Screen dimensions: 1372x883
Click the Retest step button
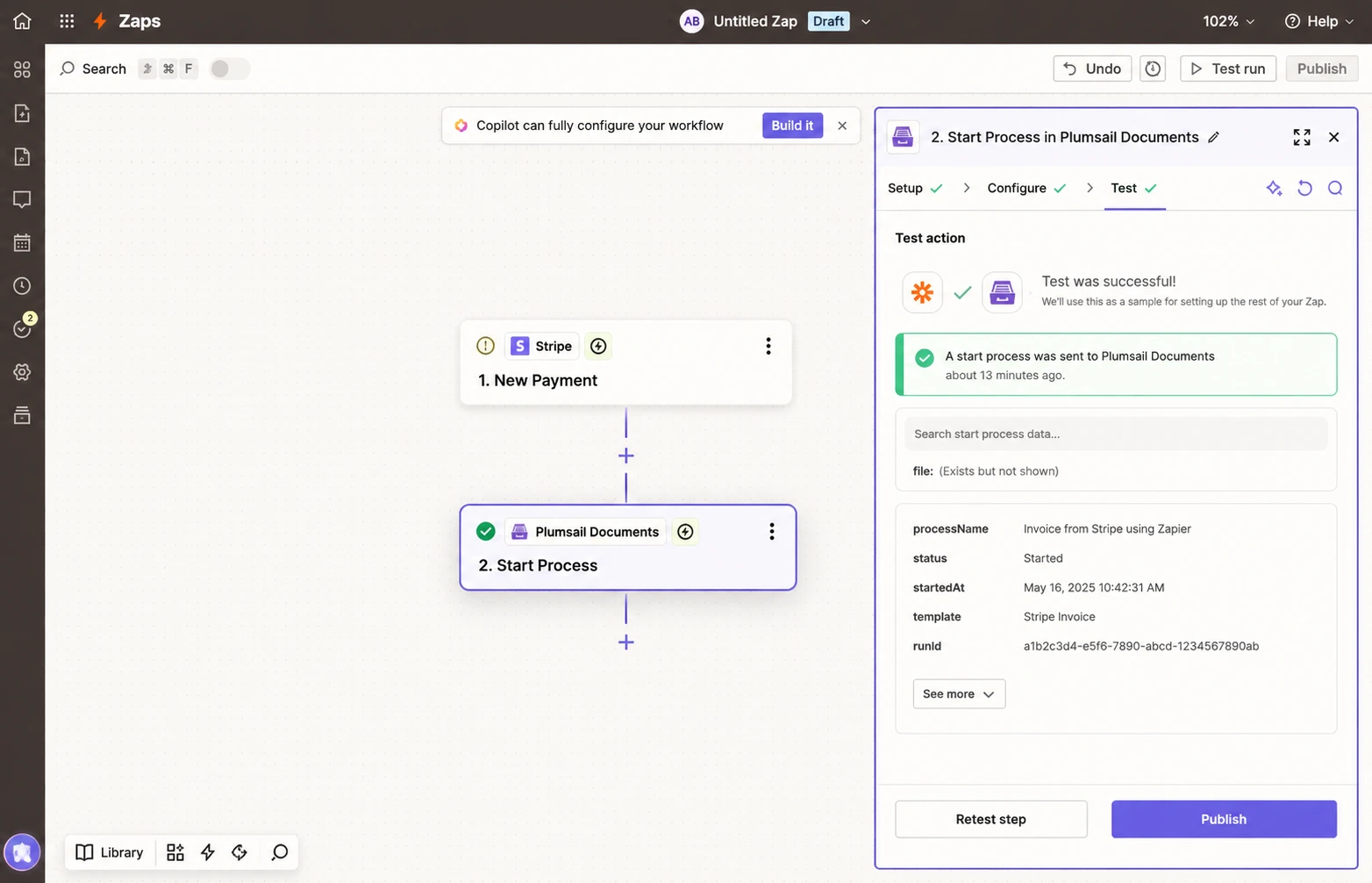coord(991,819)
